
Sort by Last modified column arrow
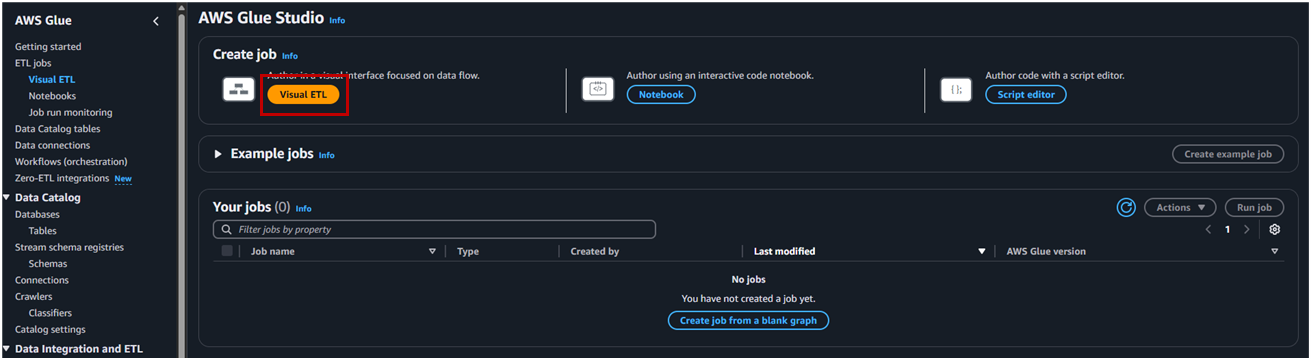pos(981,251)
